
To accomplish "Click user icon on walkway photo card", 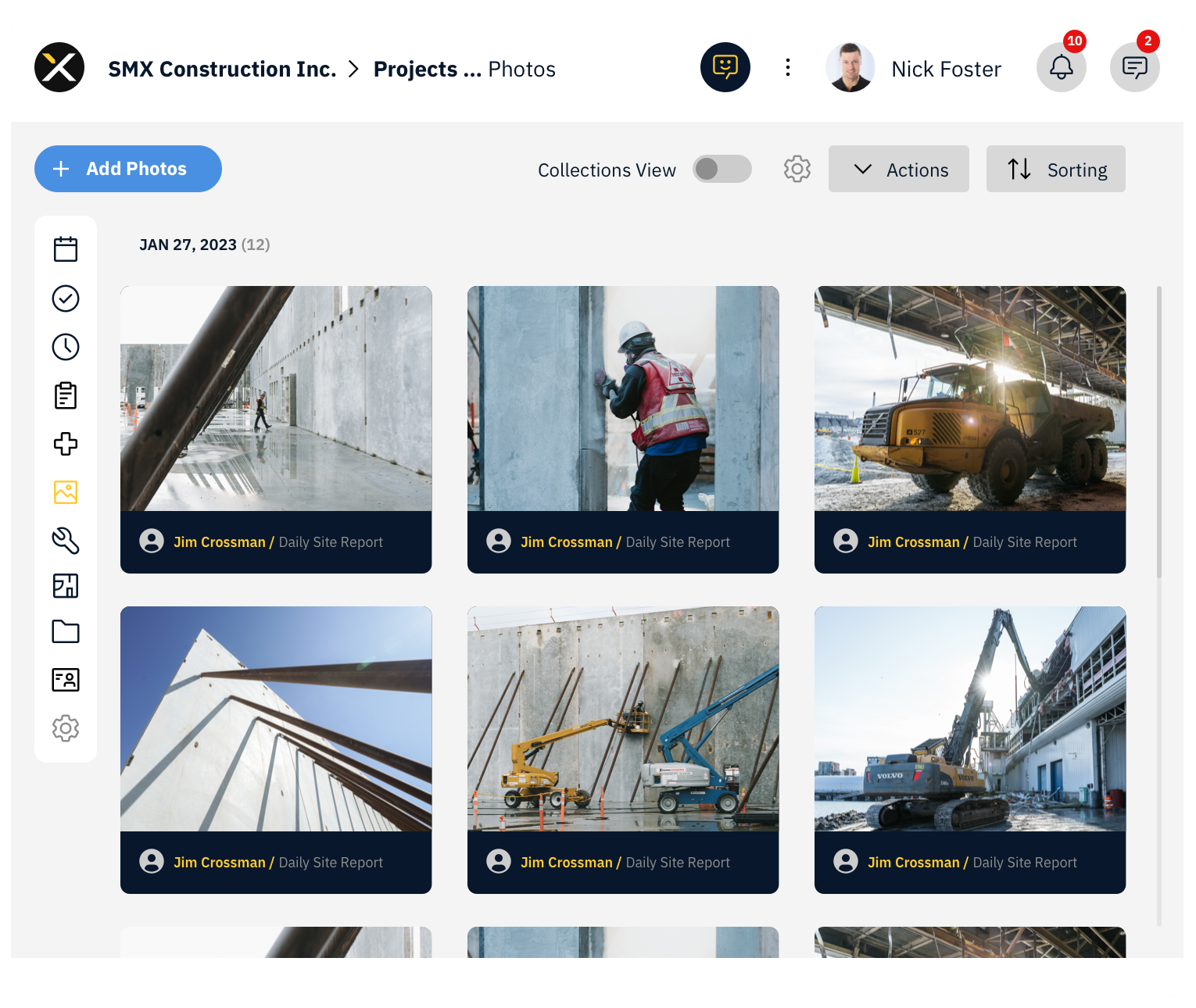I will point(152,541).
